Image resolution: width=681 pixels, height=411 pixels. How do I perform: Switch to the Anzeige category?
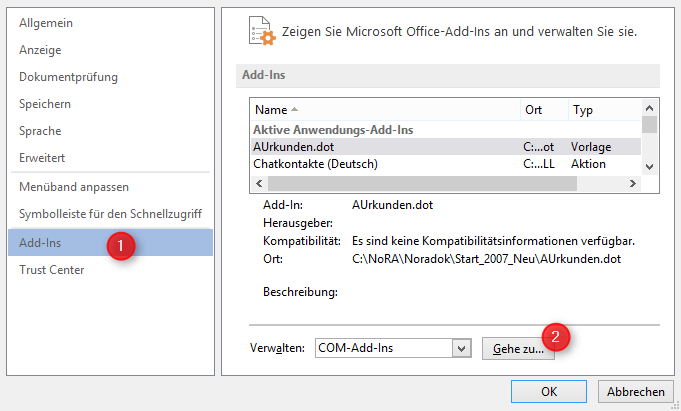tap(41, 49)
